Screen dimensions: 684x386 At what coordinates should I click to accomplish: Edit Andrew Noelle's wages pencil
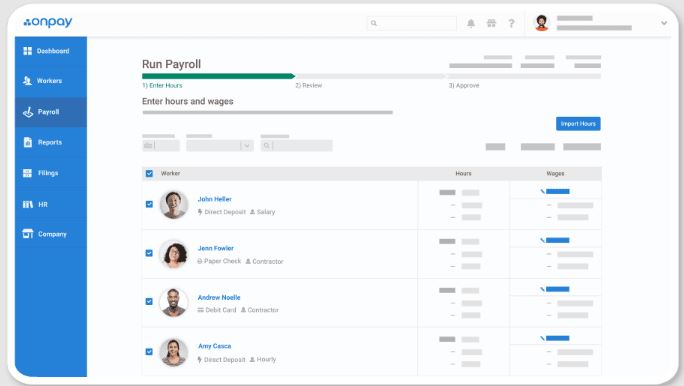[542, 289]
